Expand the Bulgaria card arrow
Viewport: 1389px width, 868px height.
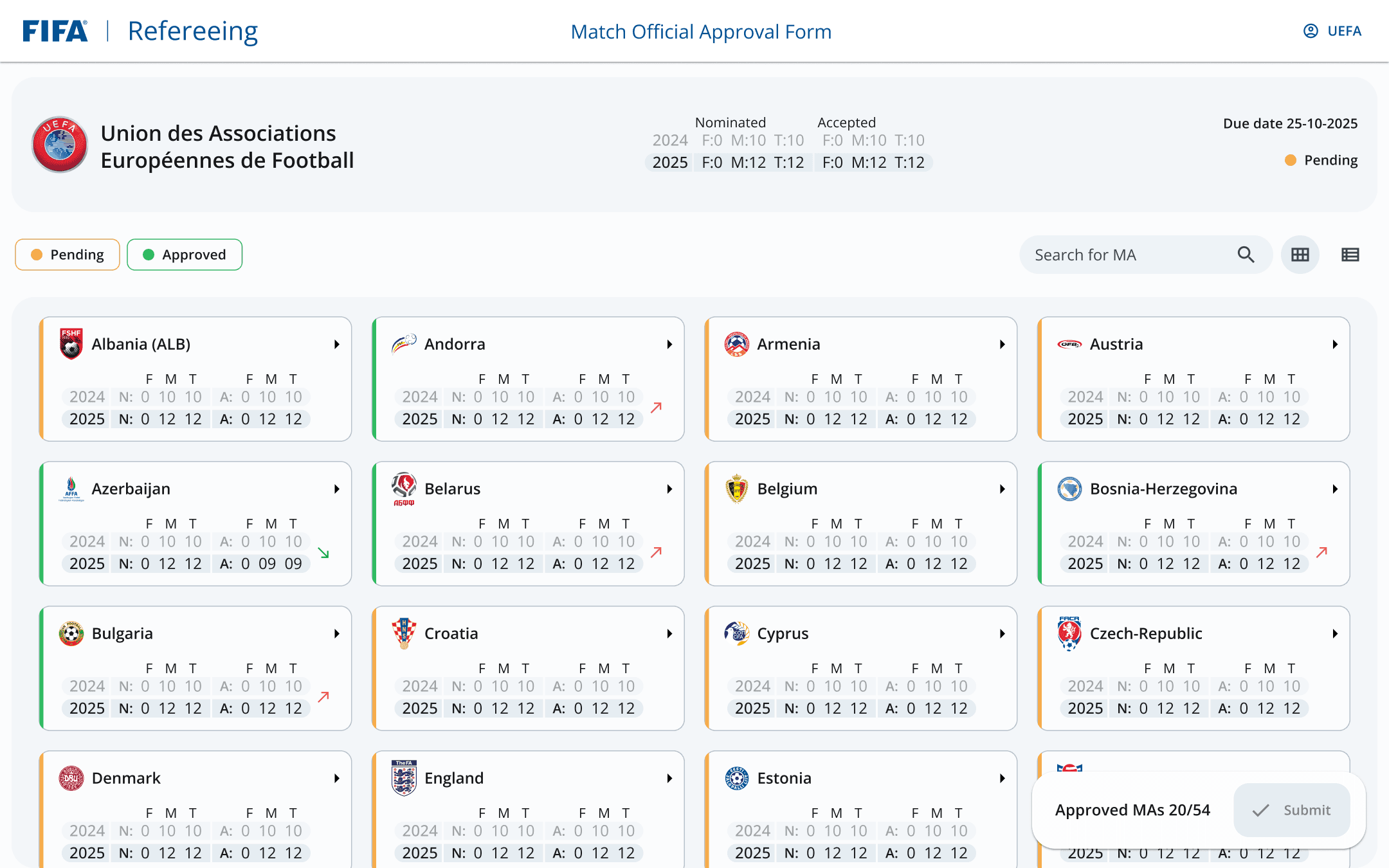click(x=336, y=634)
